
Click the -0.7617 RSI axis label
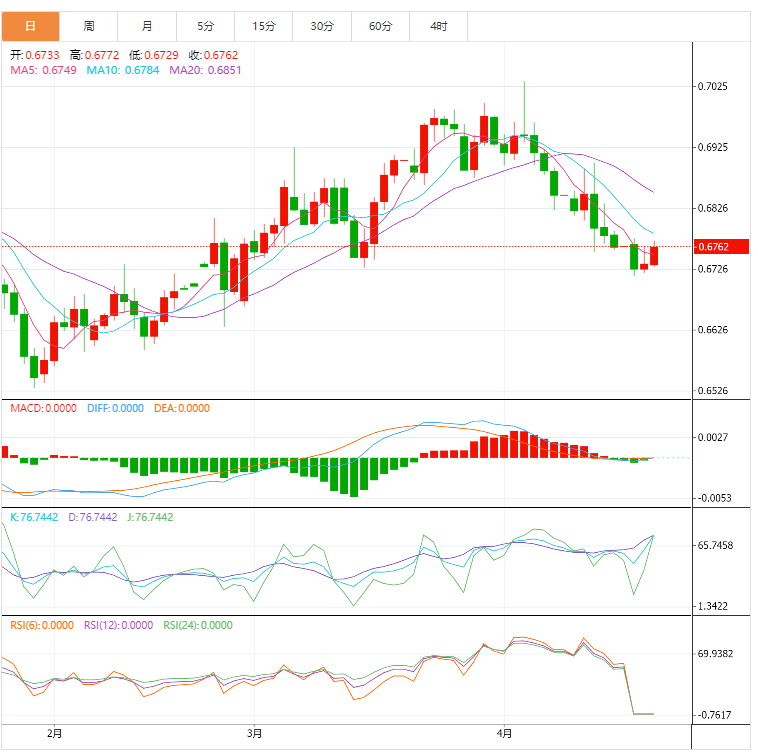(x=714, y=715)
